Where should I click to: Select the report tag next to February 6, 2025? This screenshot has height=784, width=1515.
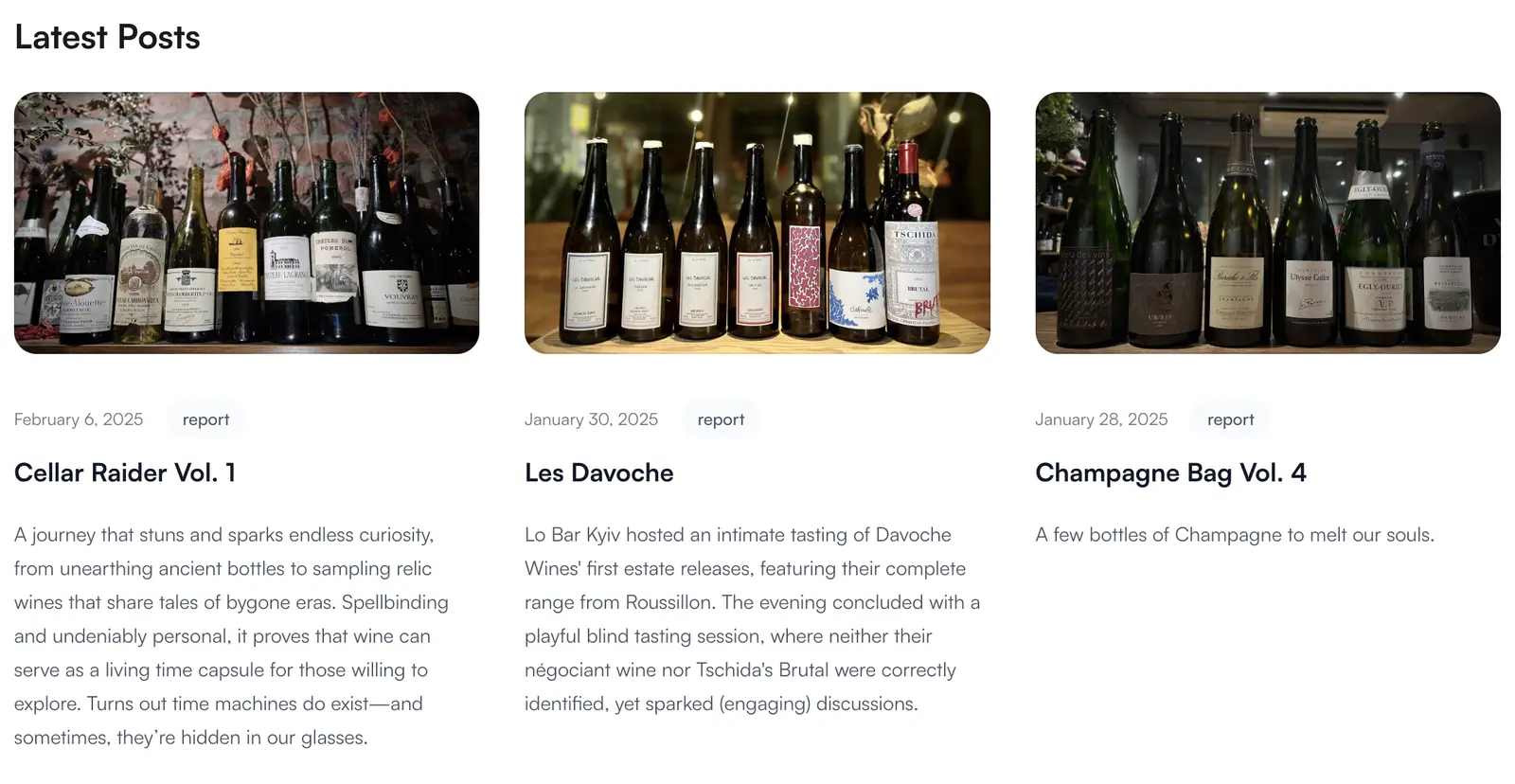tap(205, 419)
